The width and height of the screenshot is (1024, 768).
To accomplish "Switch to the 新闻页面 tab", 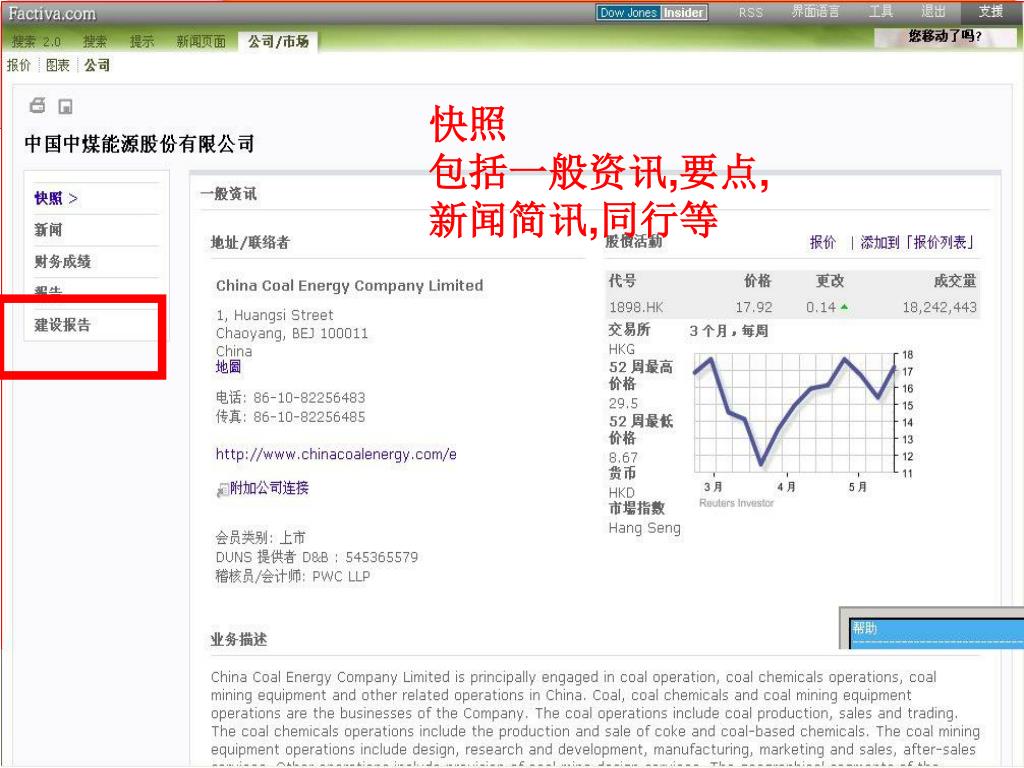I will (200, 42).
